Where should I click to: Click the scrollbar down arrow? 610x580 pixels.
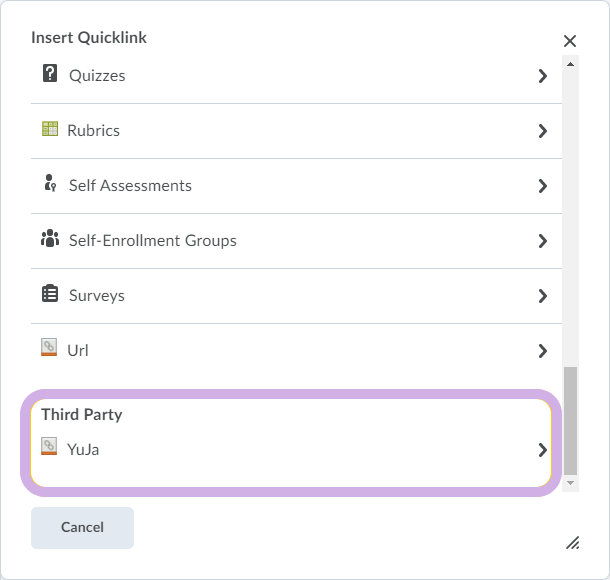[570, 483]
